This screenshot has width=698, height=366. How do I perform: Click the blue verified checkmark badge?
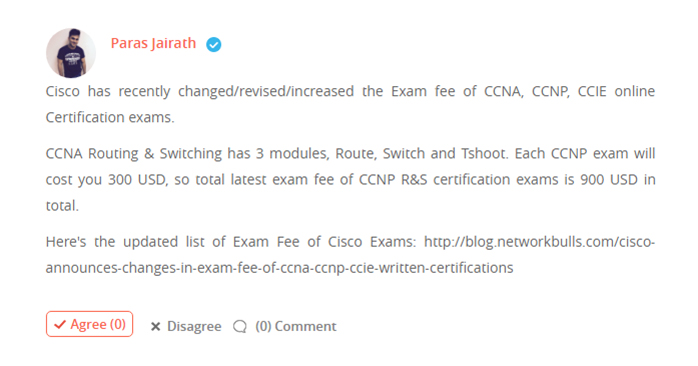214,45
